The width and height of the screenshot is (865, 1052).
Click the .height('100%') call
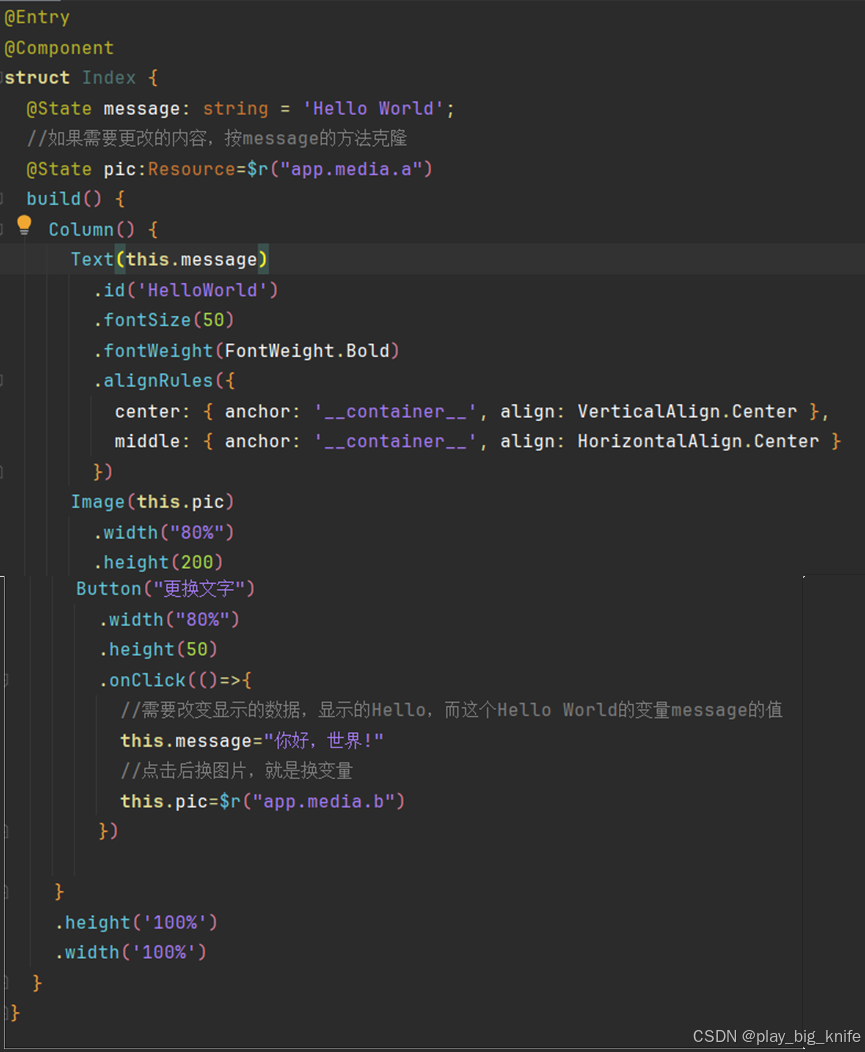(x=136, y=923)
